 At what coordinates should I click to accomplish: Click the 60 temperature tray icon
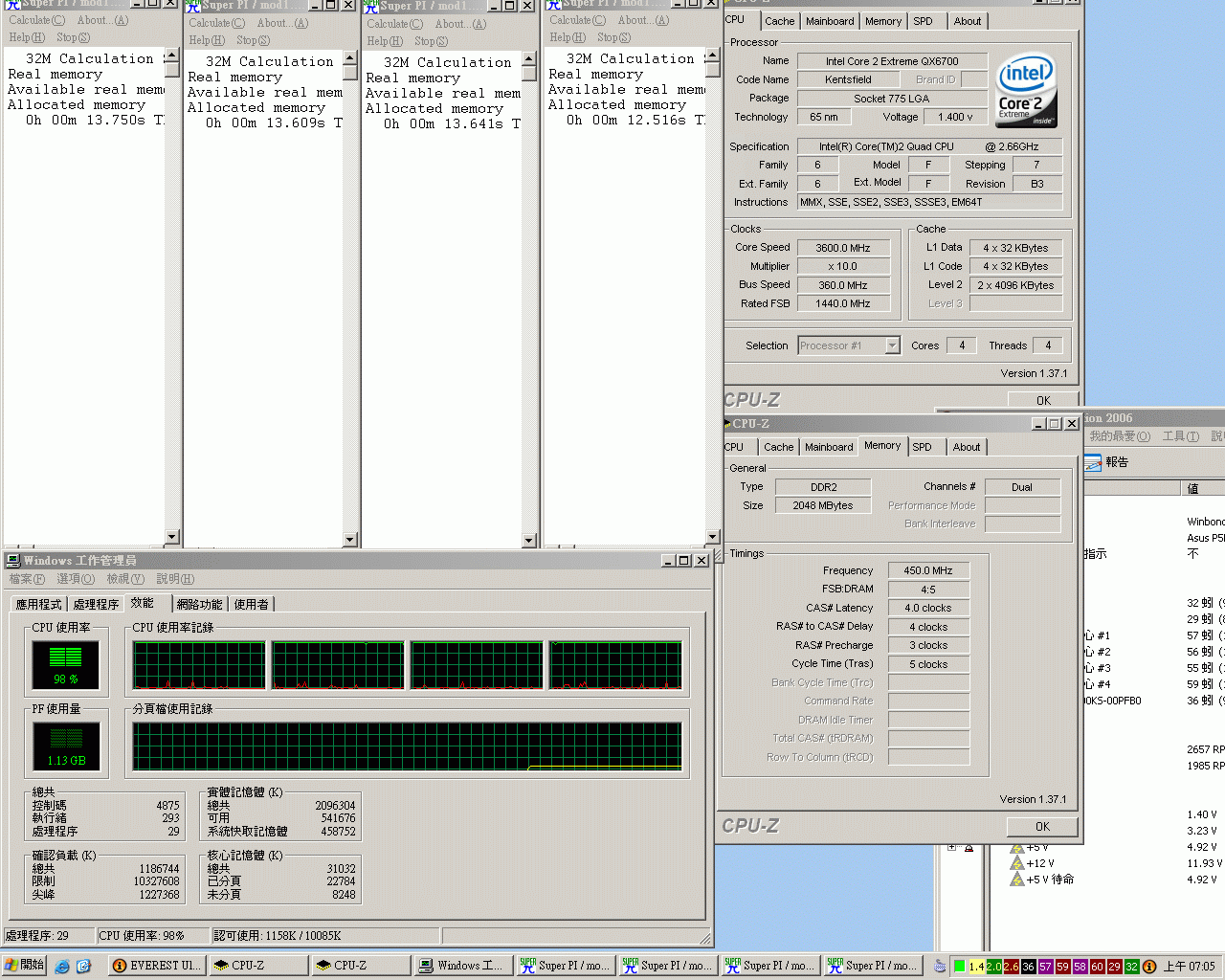coord(1097,967)
